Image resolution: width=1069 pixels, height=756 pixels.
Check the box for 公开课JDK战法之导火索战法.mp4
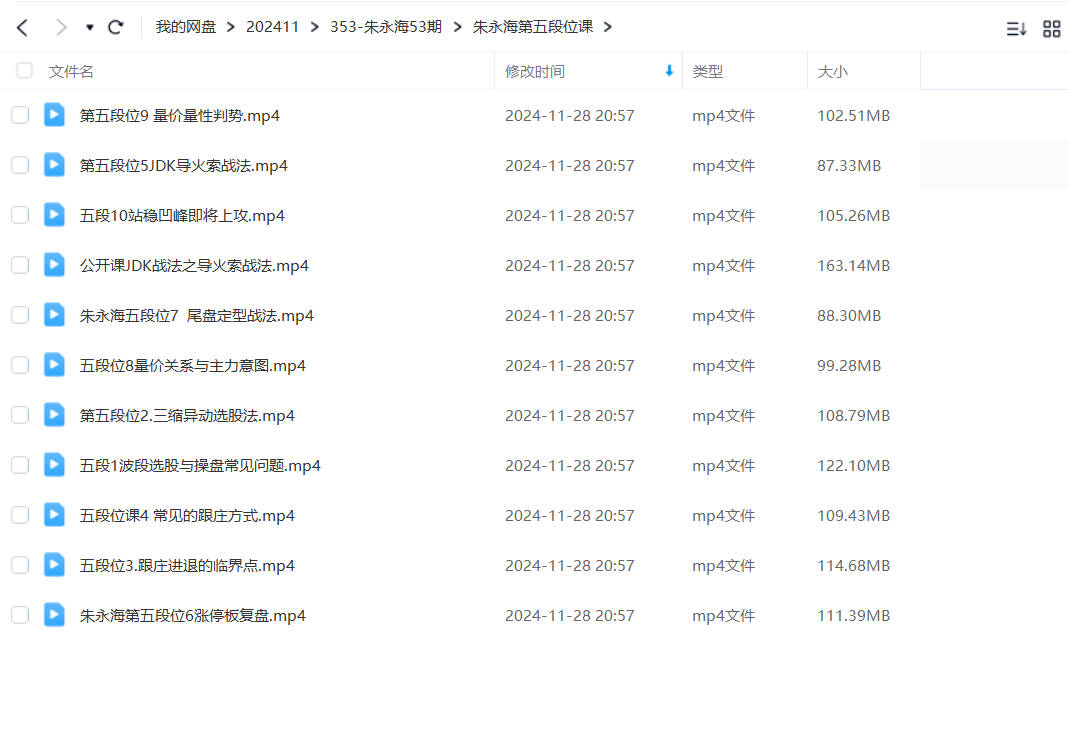(x=20, y=265)
